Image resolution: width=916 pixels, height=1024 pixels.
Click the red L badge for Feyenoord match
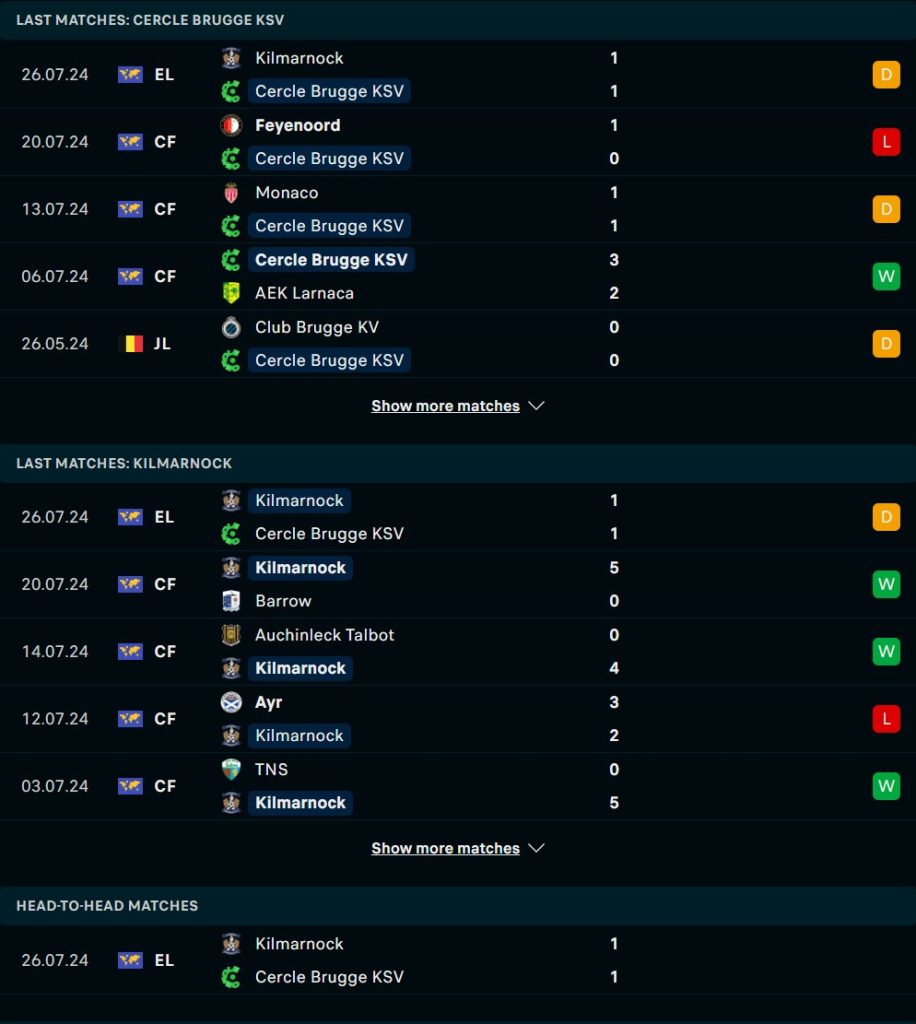885,142
